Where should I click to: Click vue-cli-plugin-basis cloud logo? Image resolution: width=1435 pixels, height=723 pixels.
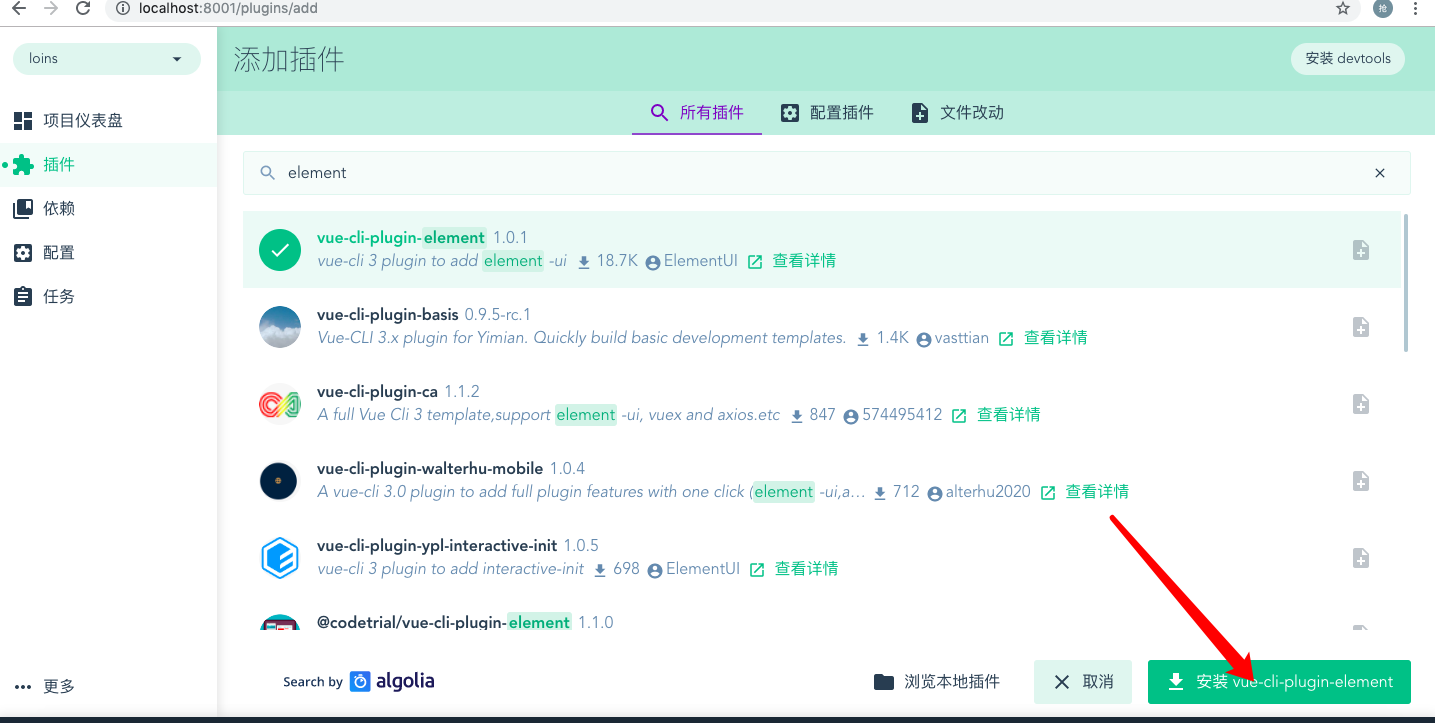[x=280, y=327]
